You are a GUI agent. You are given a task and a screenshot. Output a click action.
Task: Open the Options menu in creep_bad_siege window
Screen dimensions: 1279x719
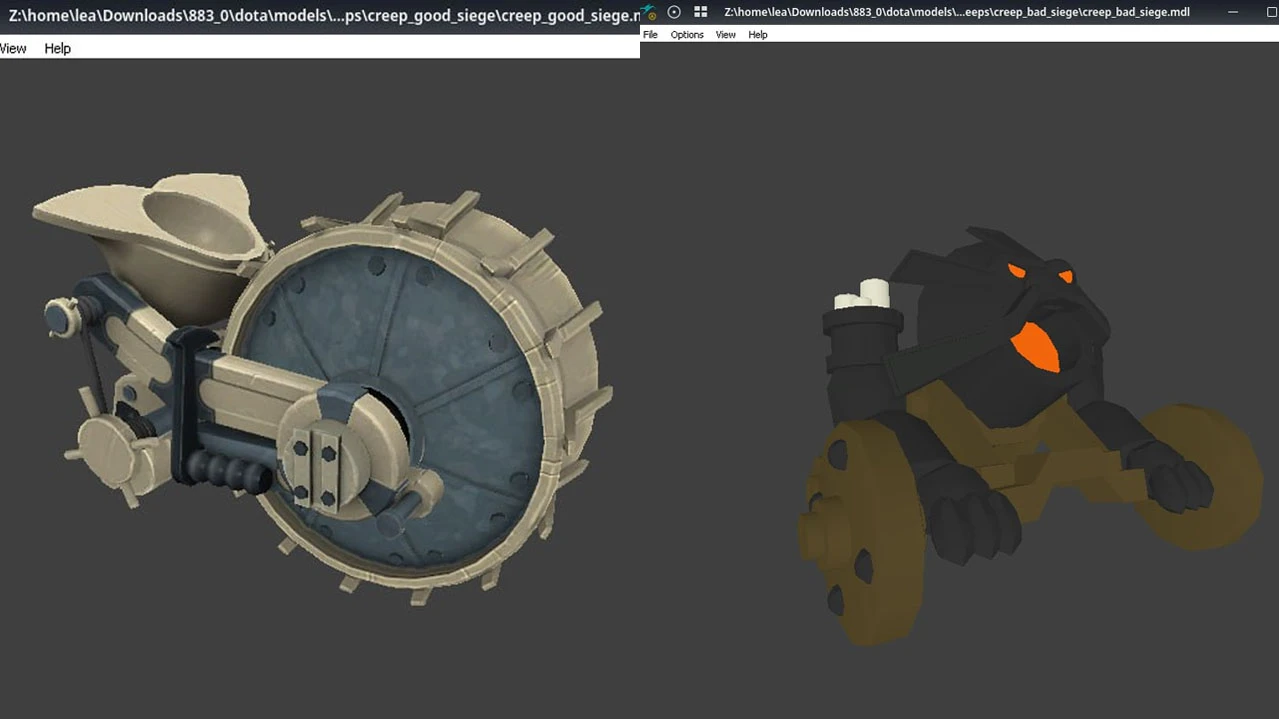[687, 34]
